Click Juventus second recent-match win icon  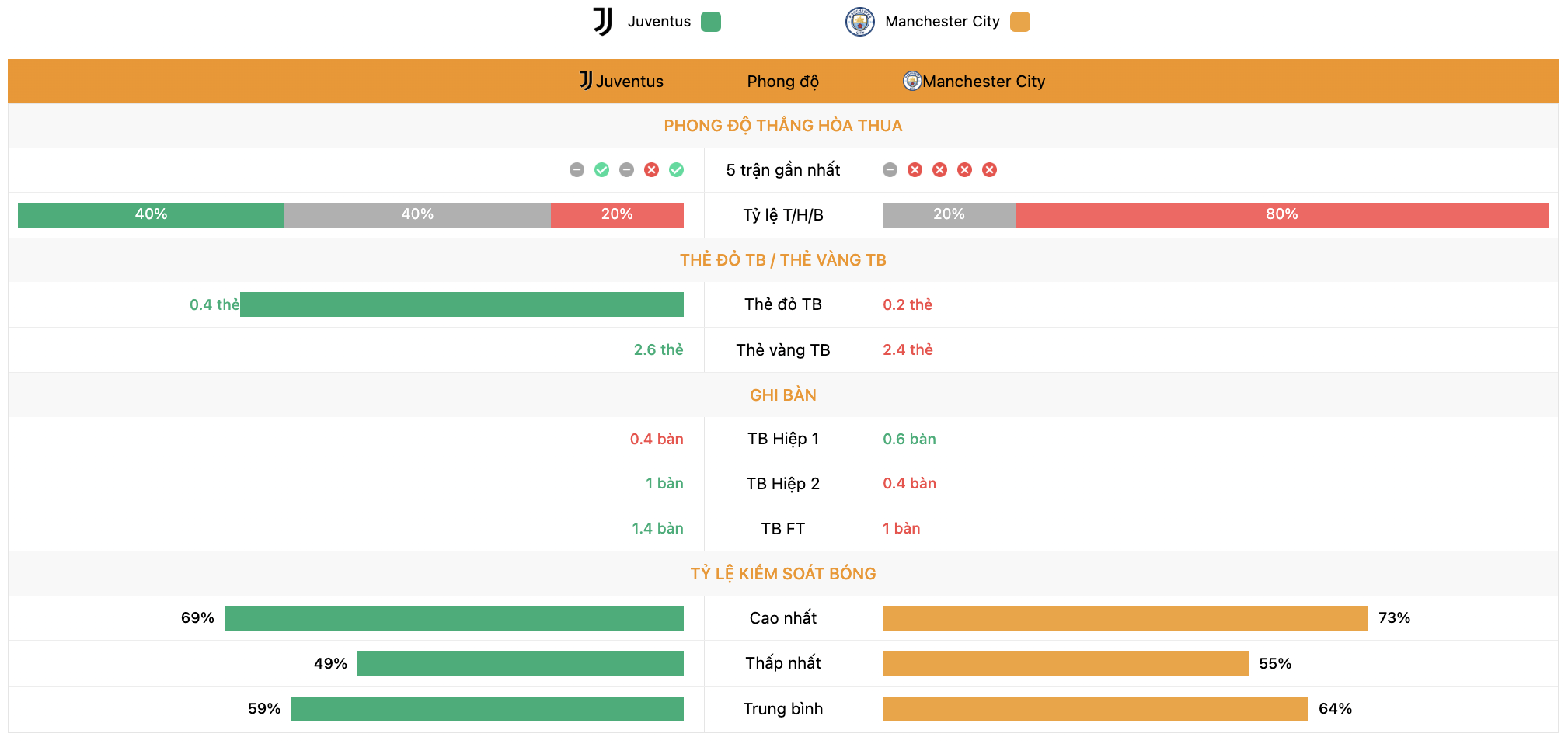601,170
